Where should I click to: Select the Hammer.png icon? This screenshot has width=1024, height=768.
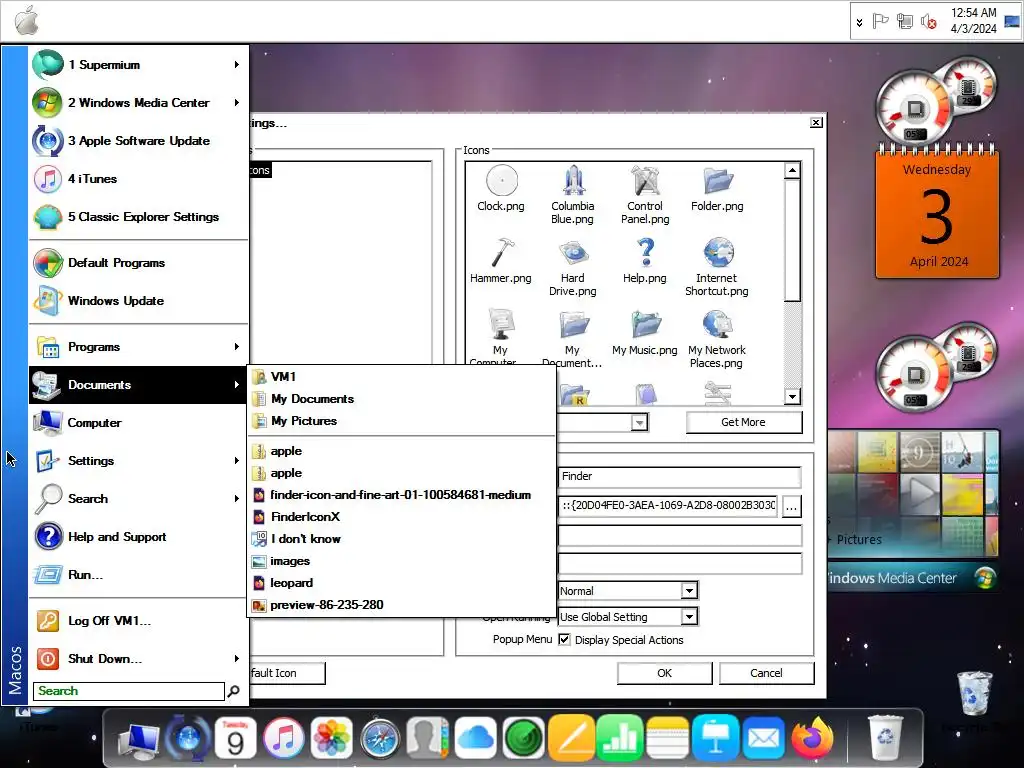pos(501,260)
